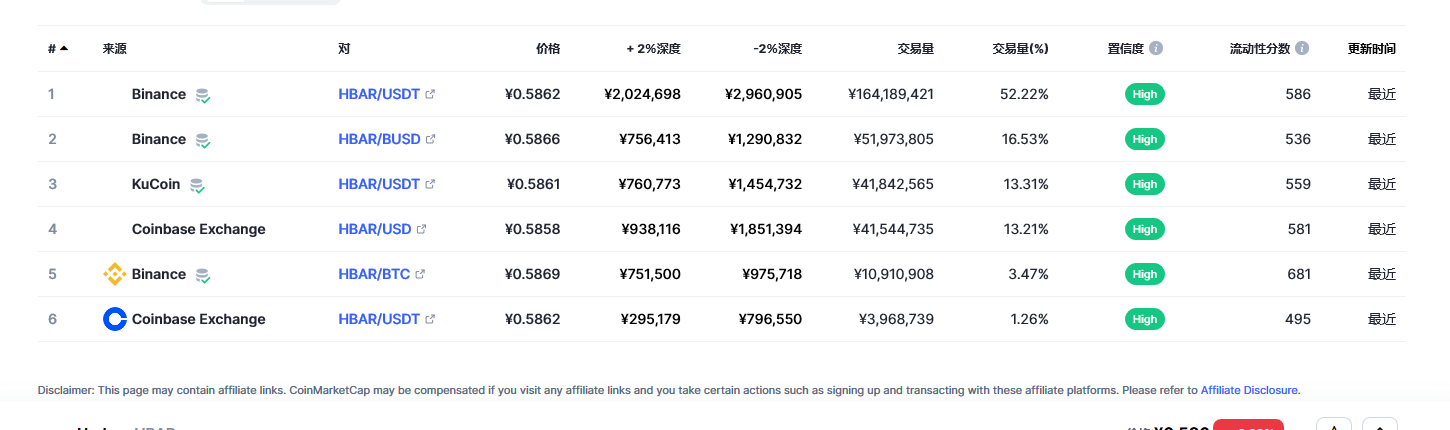Click external link icon after HBAR/USD

tap(421, 229)
